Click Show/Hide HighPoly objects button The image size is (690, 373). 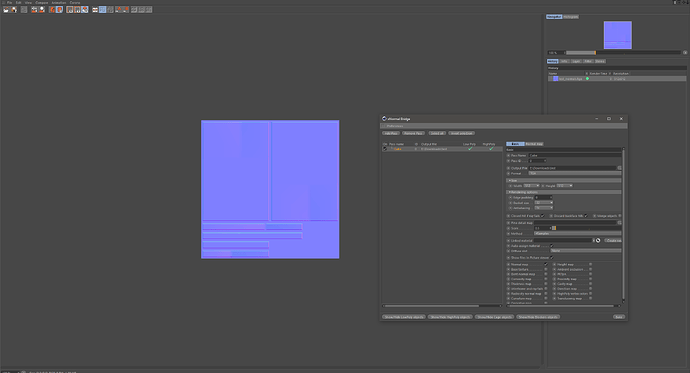[450, 317]
